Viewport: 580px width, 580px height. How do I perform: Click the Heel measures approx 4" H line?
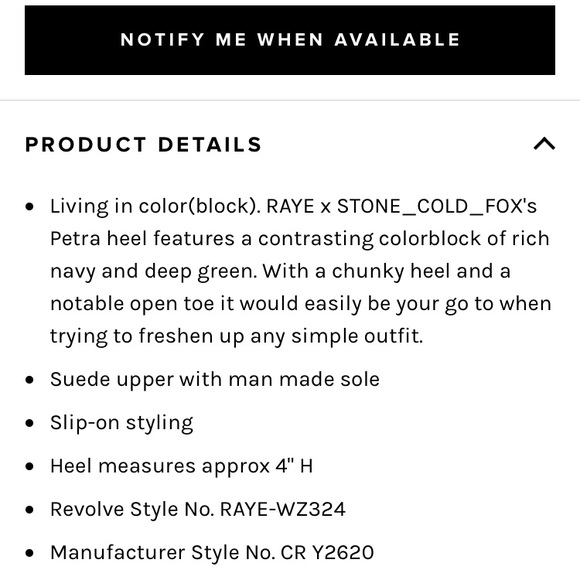[x=182, y=466]
